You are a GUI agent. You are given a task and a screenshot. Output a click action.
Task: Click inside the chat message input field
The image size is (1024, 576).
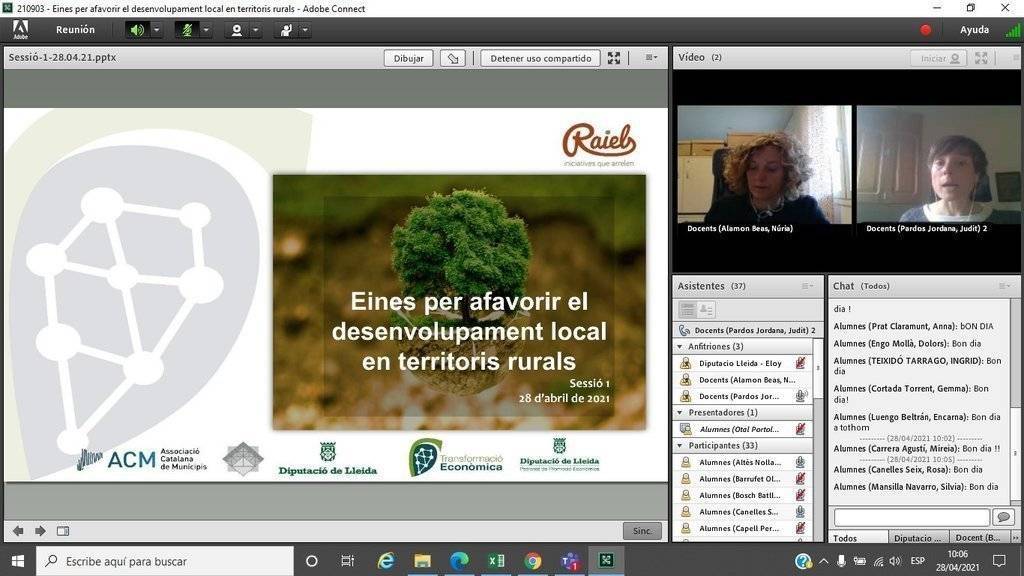tap(910, 516)
